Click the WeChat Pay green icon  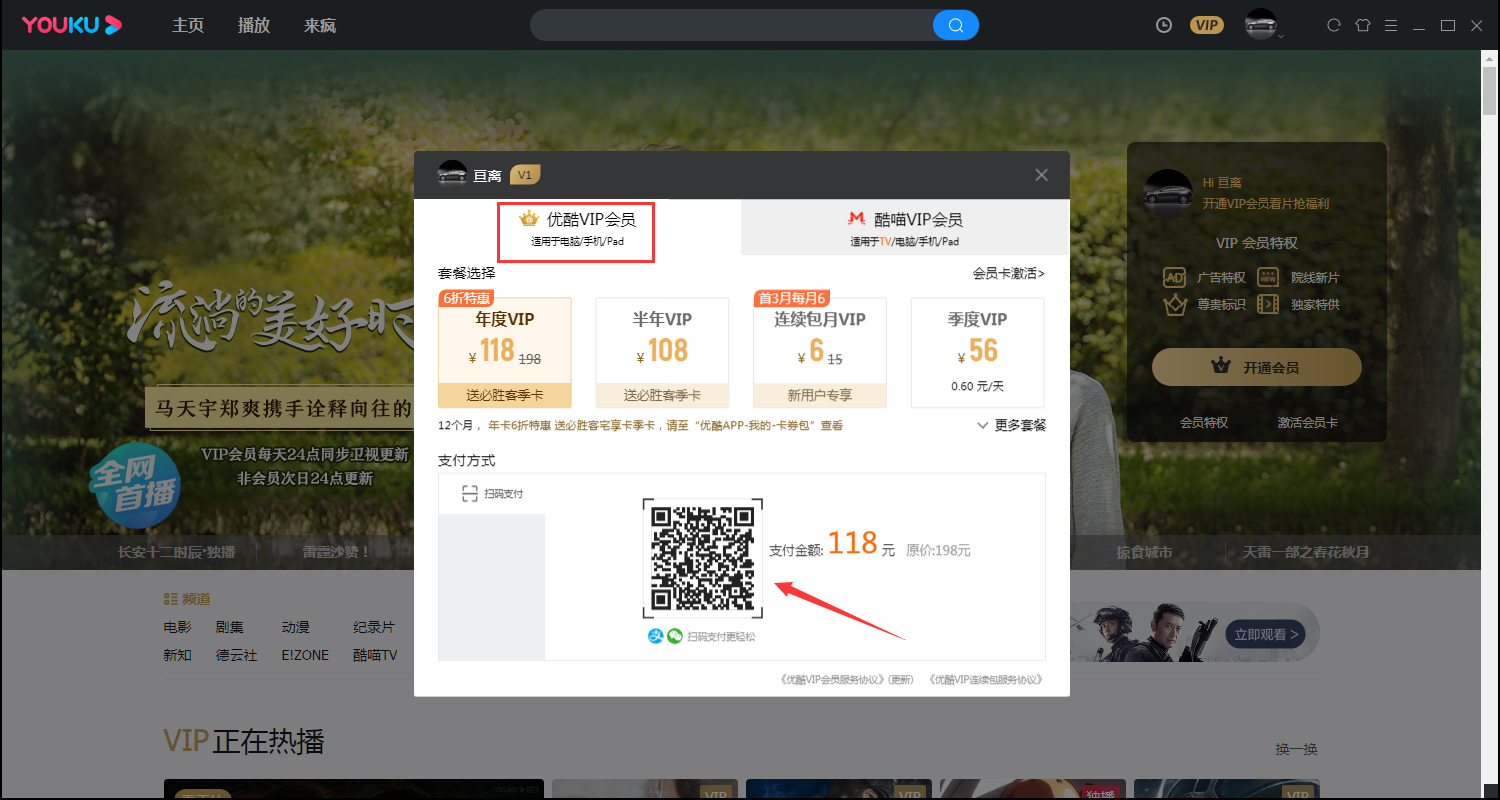tap(674, 637)
